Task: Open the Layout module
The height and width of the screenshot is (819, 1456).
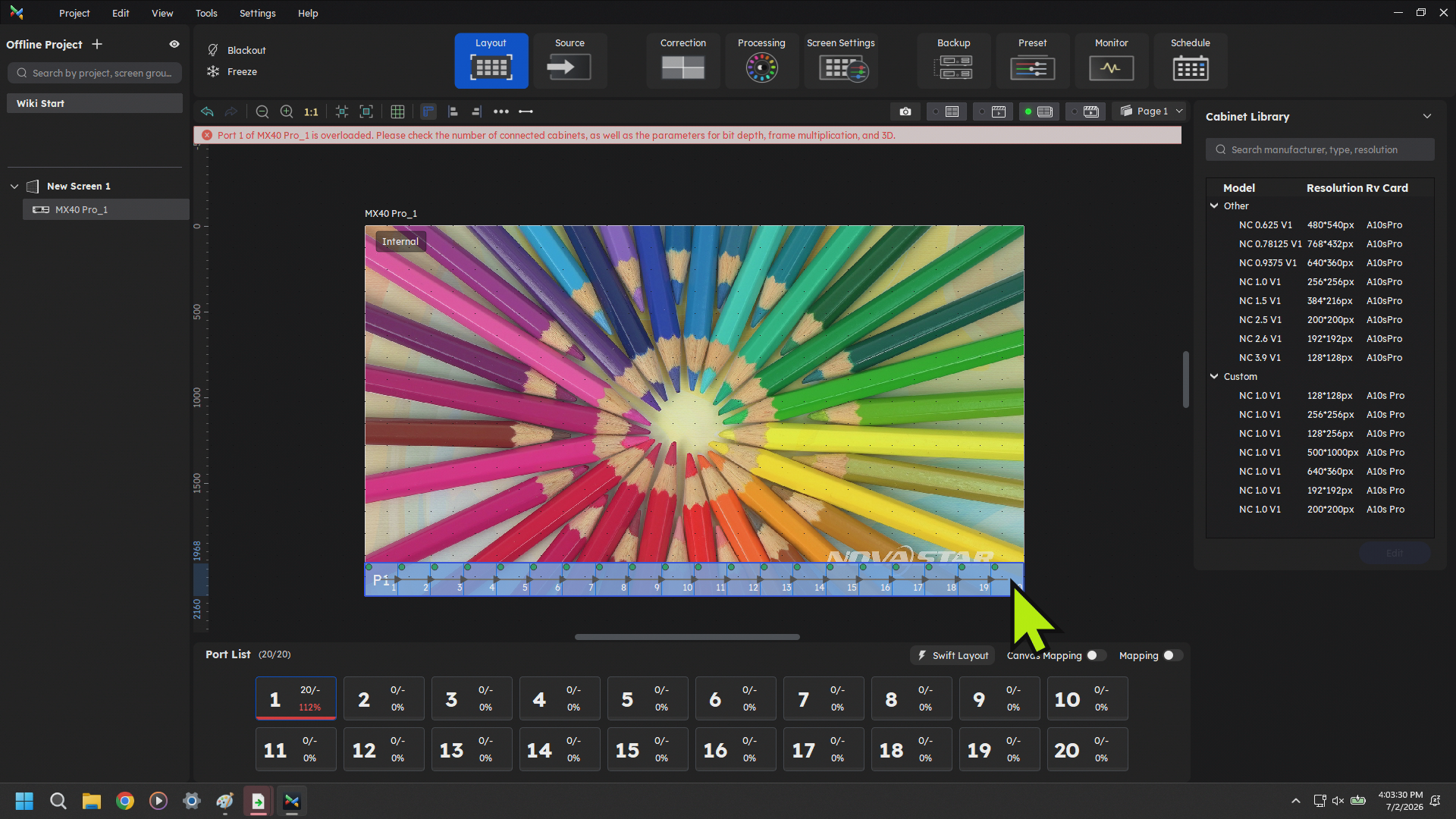Action: (x=491, y=61)
